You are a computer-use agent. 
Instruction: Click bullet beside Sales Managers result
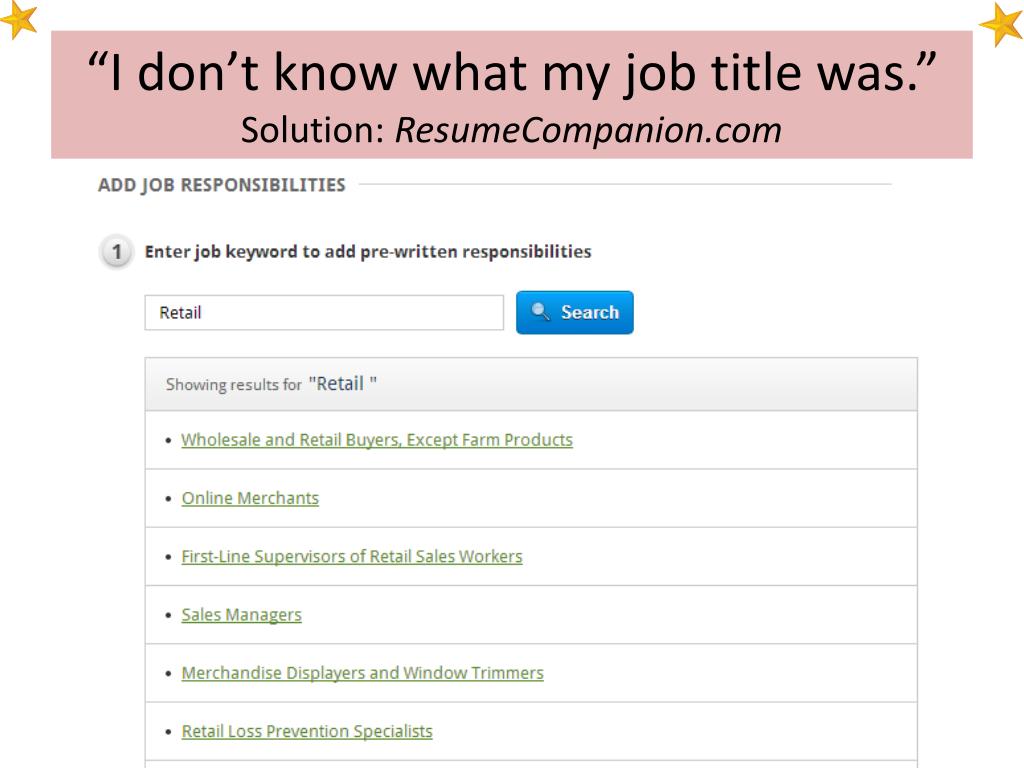(x=168, y=615)
